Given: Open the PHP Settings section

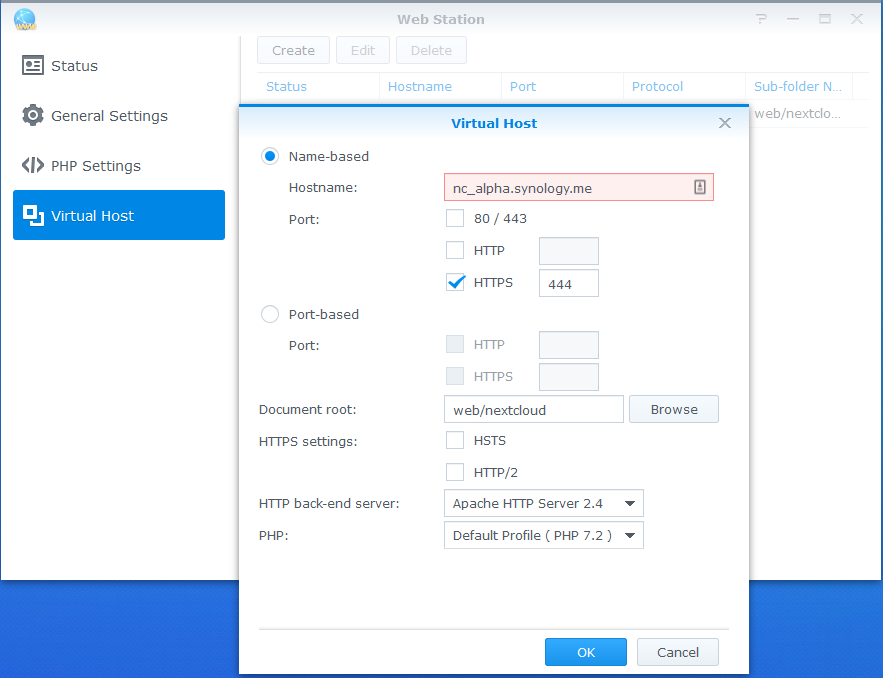Looking at the screenshot, I should click(x=119, y=166).
